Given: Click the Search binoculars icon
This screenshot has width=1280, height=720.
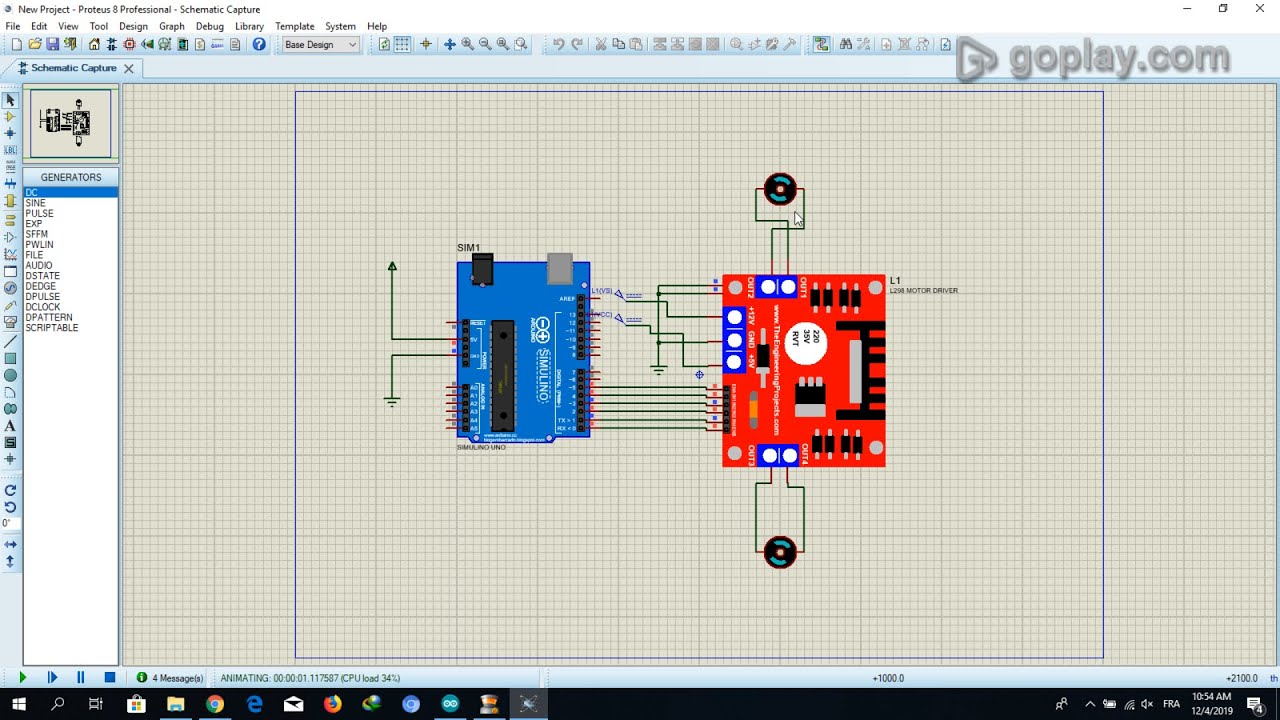Looking at the screenshot, I should [846, 44].
